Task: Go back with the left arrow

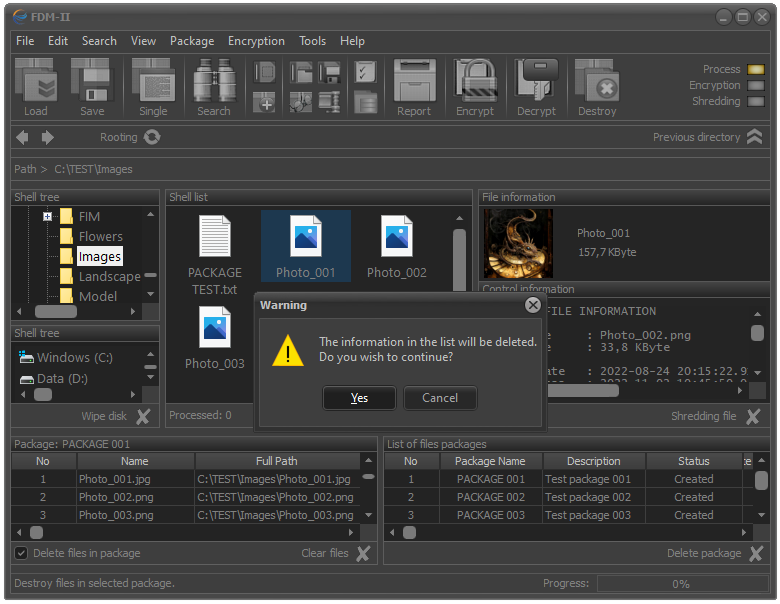Action: 22,137
